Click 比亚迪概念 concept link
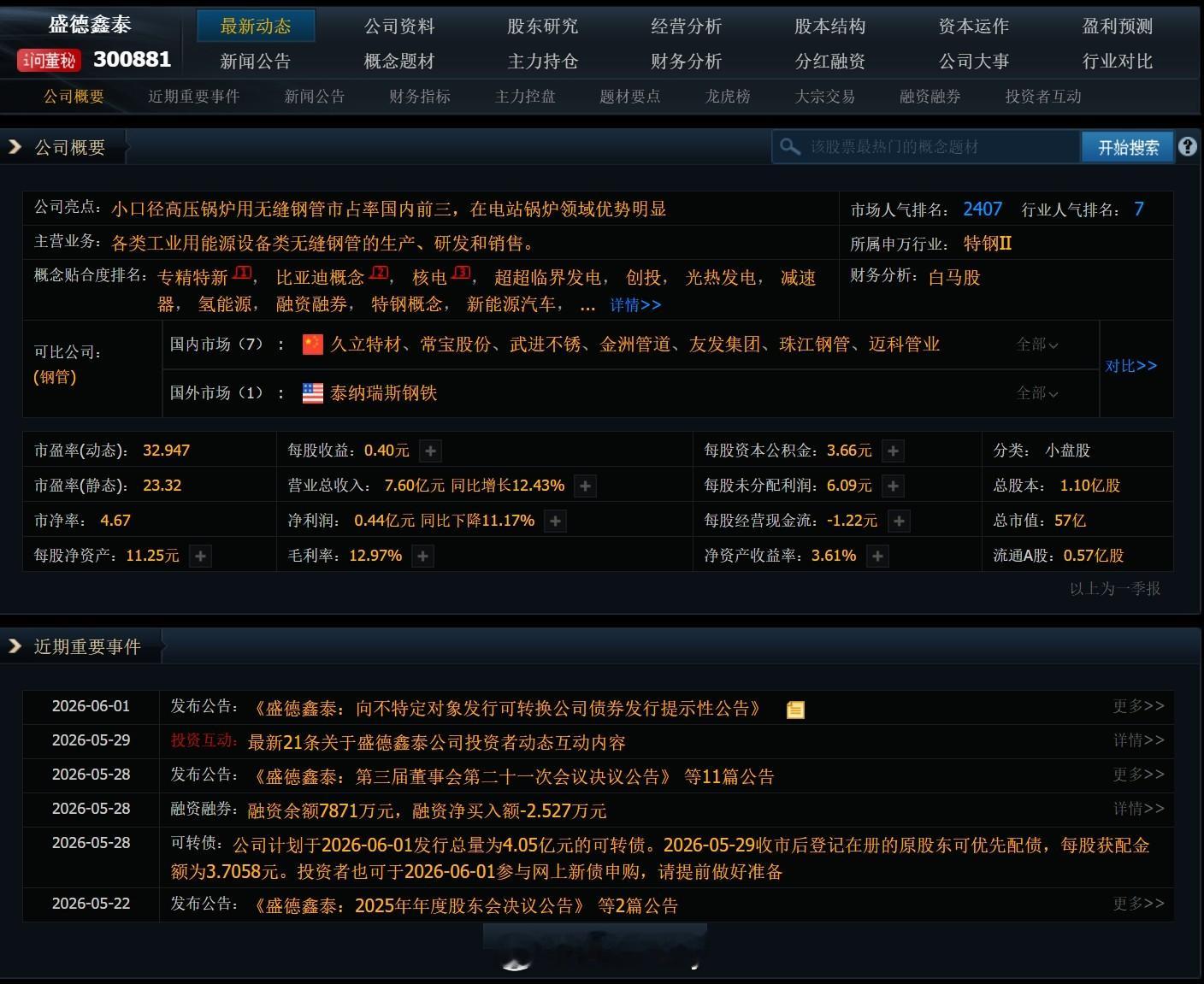Screen dimensions: 1204x984 [x=320, y=278]
